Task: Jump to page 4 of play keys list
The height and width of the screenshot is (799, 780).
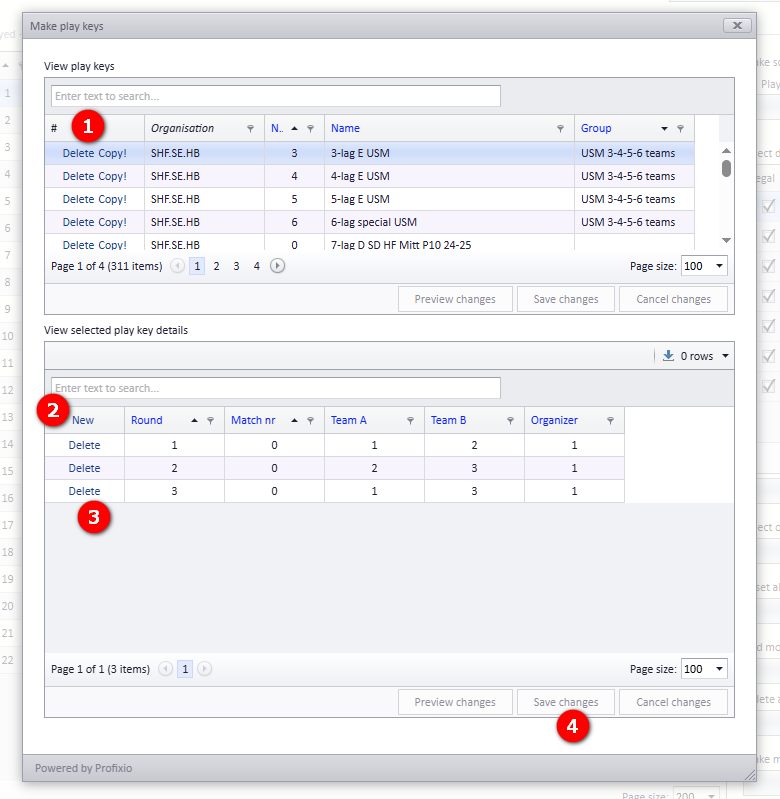Action: 257,266
